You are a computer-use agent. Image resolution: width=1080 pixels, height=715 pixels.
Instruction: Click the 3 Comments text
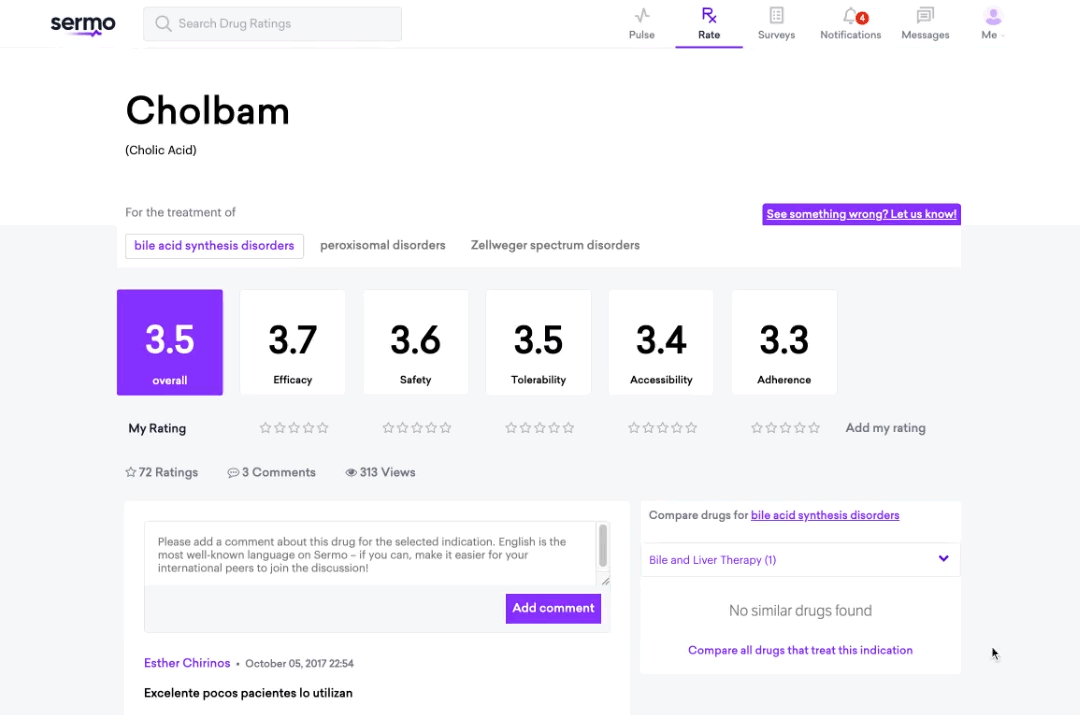(278, 473)
